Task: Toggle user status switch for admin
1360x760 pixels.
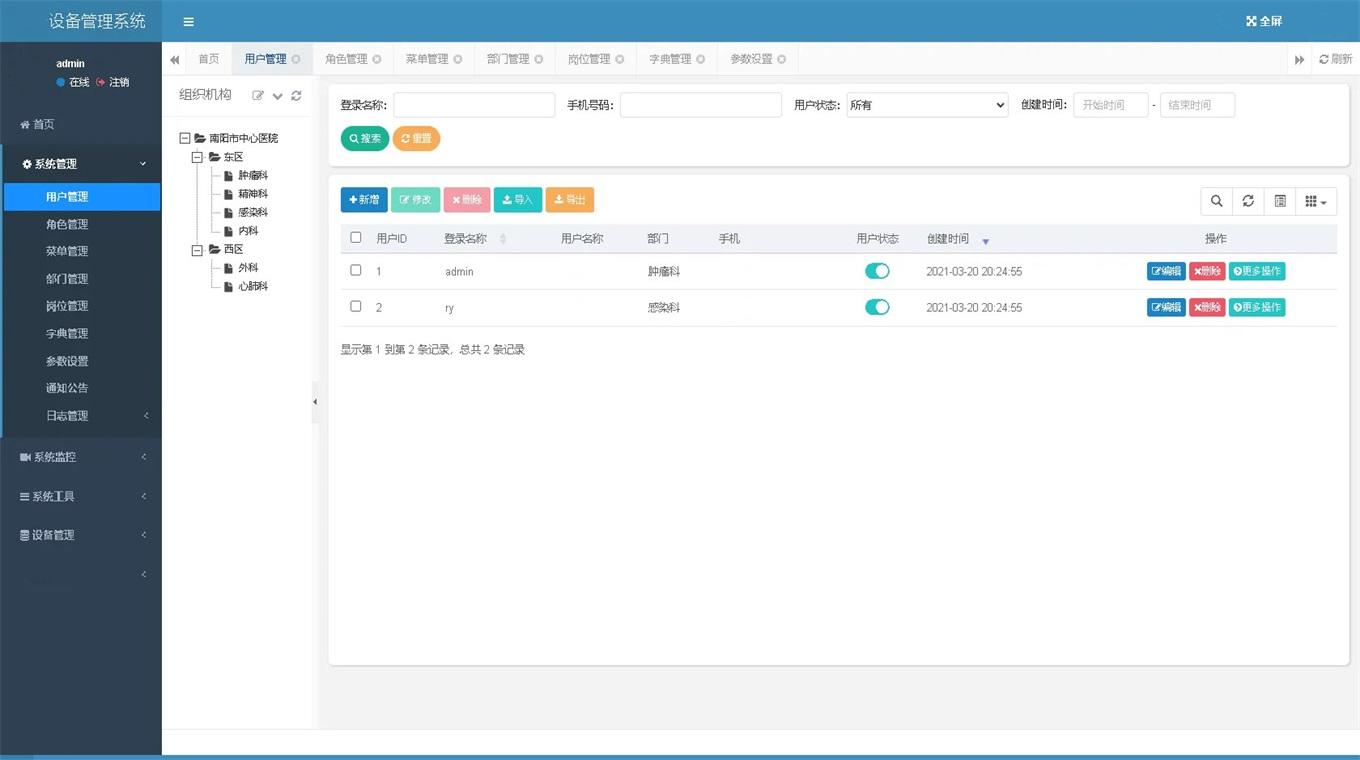Action: [x=877, y=271]
